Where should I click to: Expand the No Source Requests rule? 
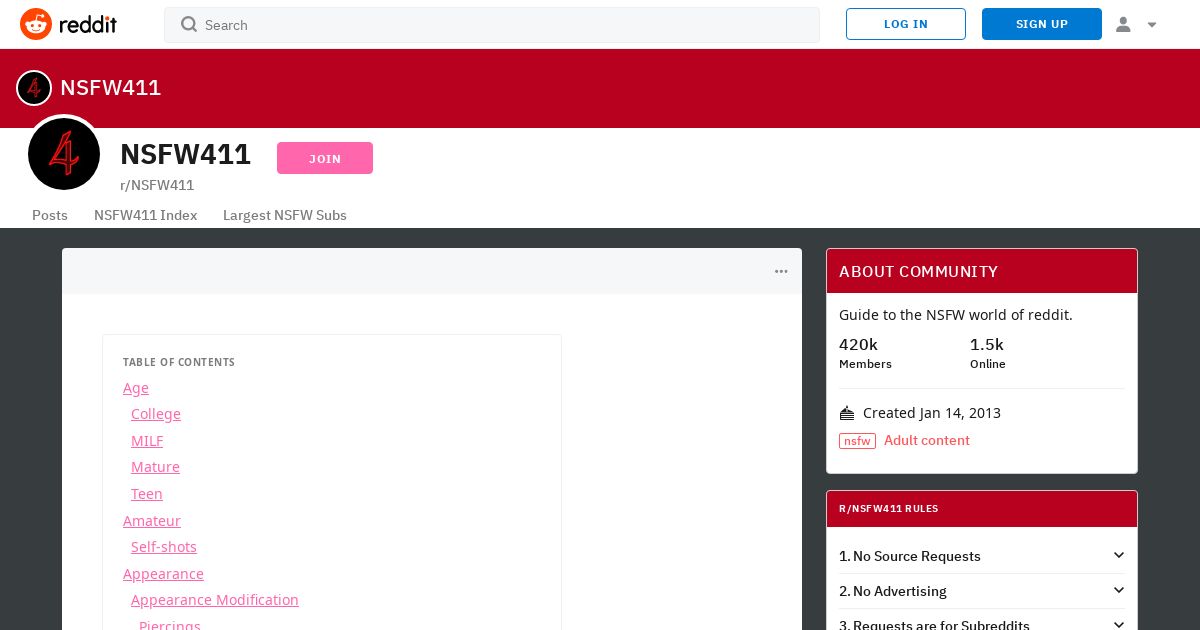click(982, 556)
